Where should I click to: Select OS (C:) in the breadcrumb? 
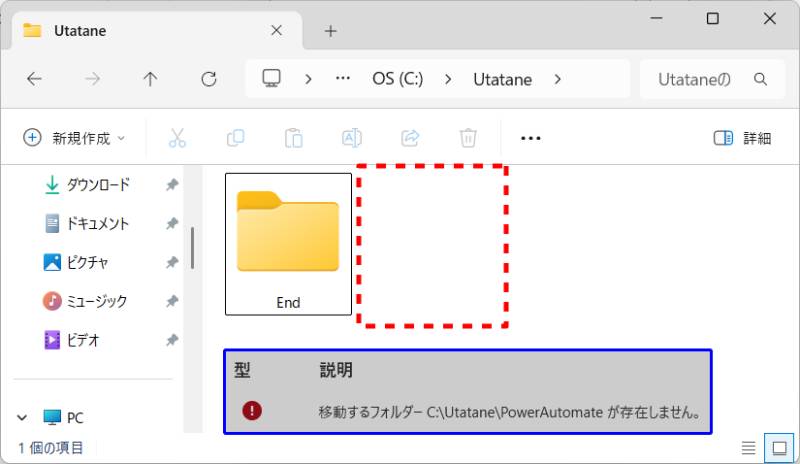397,79
